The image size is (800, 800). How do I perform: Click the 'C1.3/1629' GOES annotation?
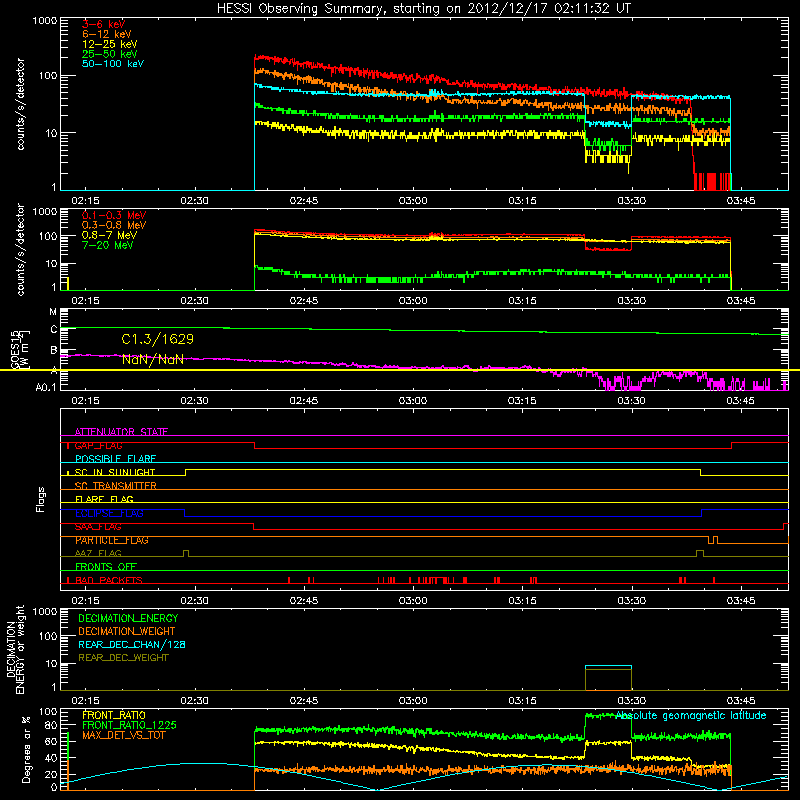point(158,339)
